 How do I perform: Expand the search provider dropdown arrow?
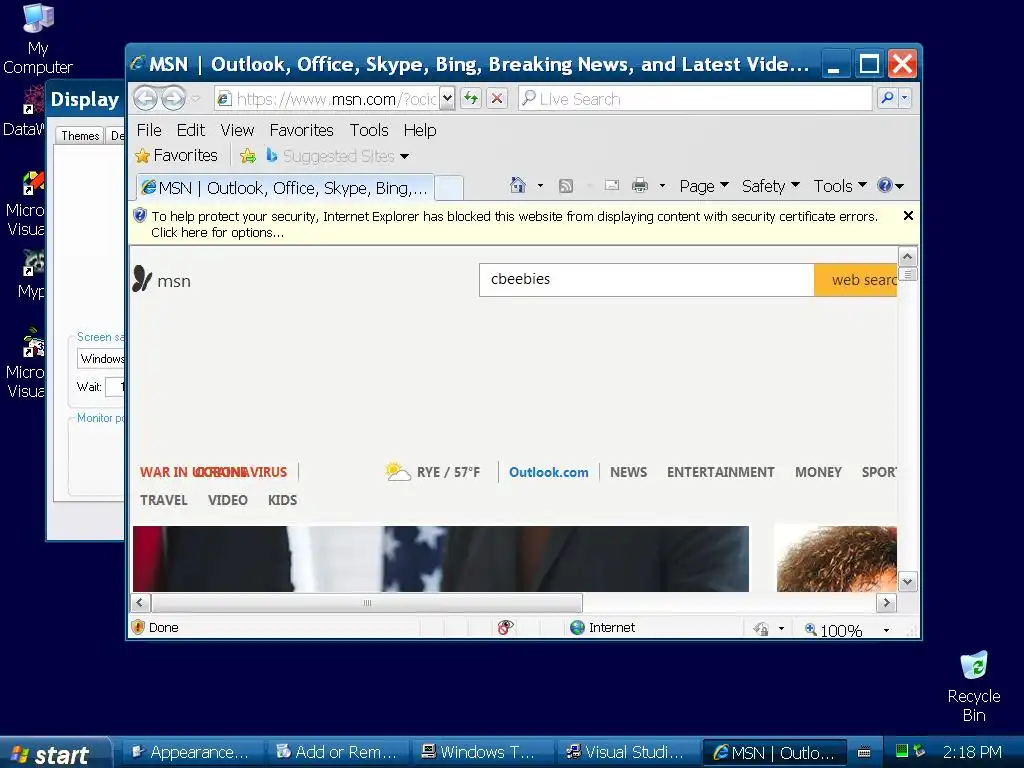(x=904, y=98)
